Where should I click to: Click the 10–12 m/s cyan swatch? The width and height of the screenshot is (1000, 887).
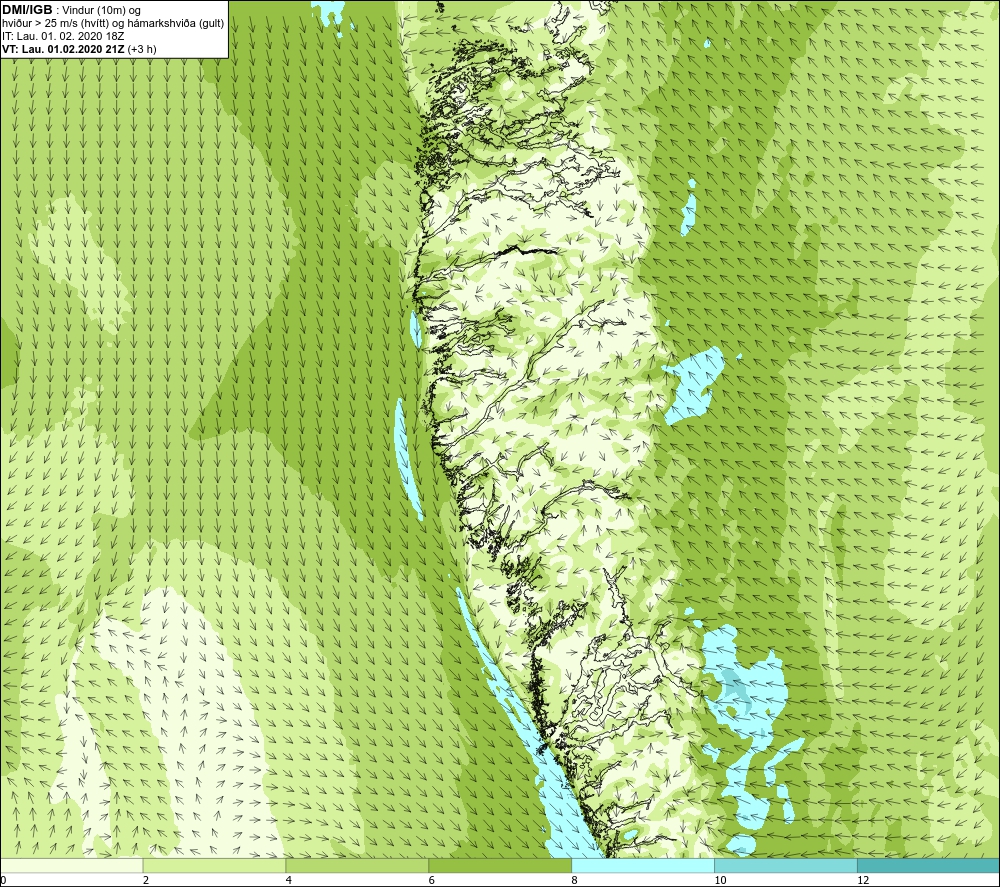[786, 865]
